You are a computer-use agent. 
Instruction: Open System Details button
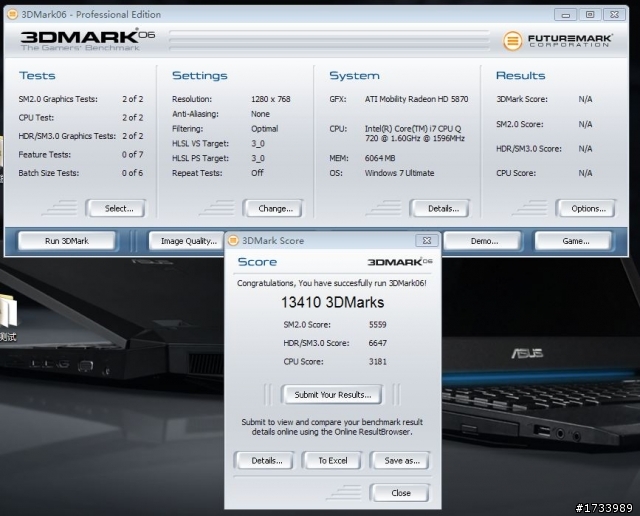(x=440, y=209)
